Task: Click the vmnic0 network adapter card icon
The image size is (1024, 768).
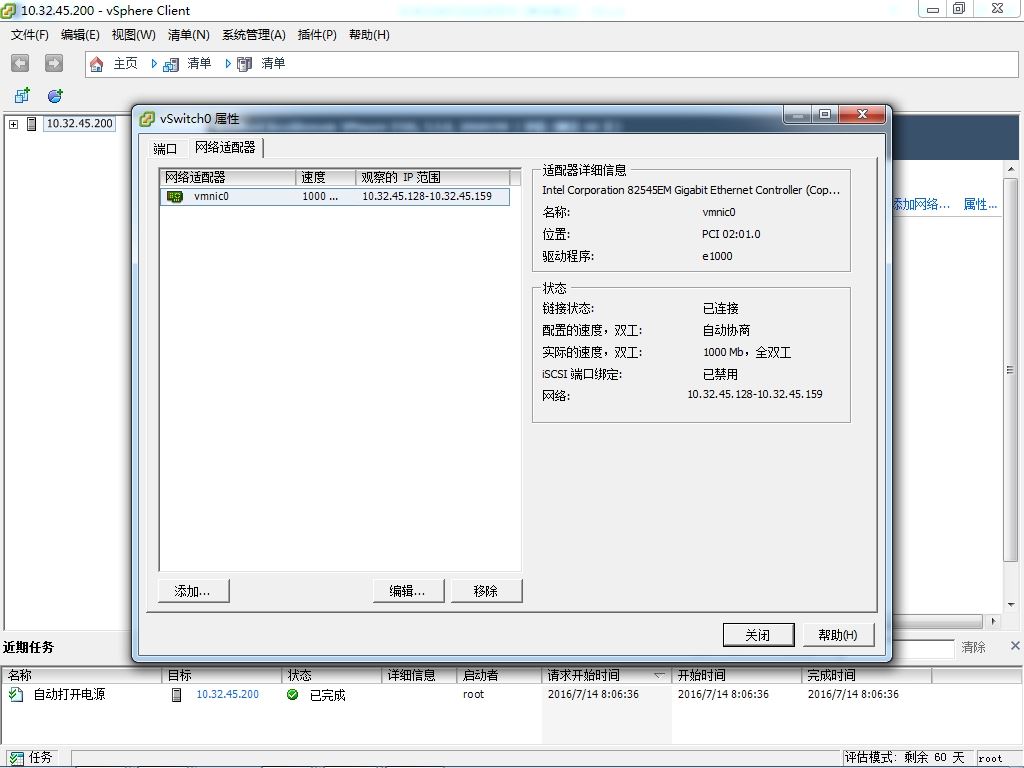Action: click(175, 197)
